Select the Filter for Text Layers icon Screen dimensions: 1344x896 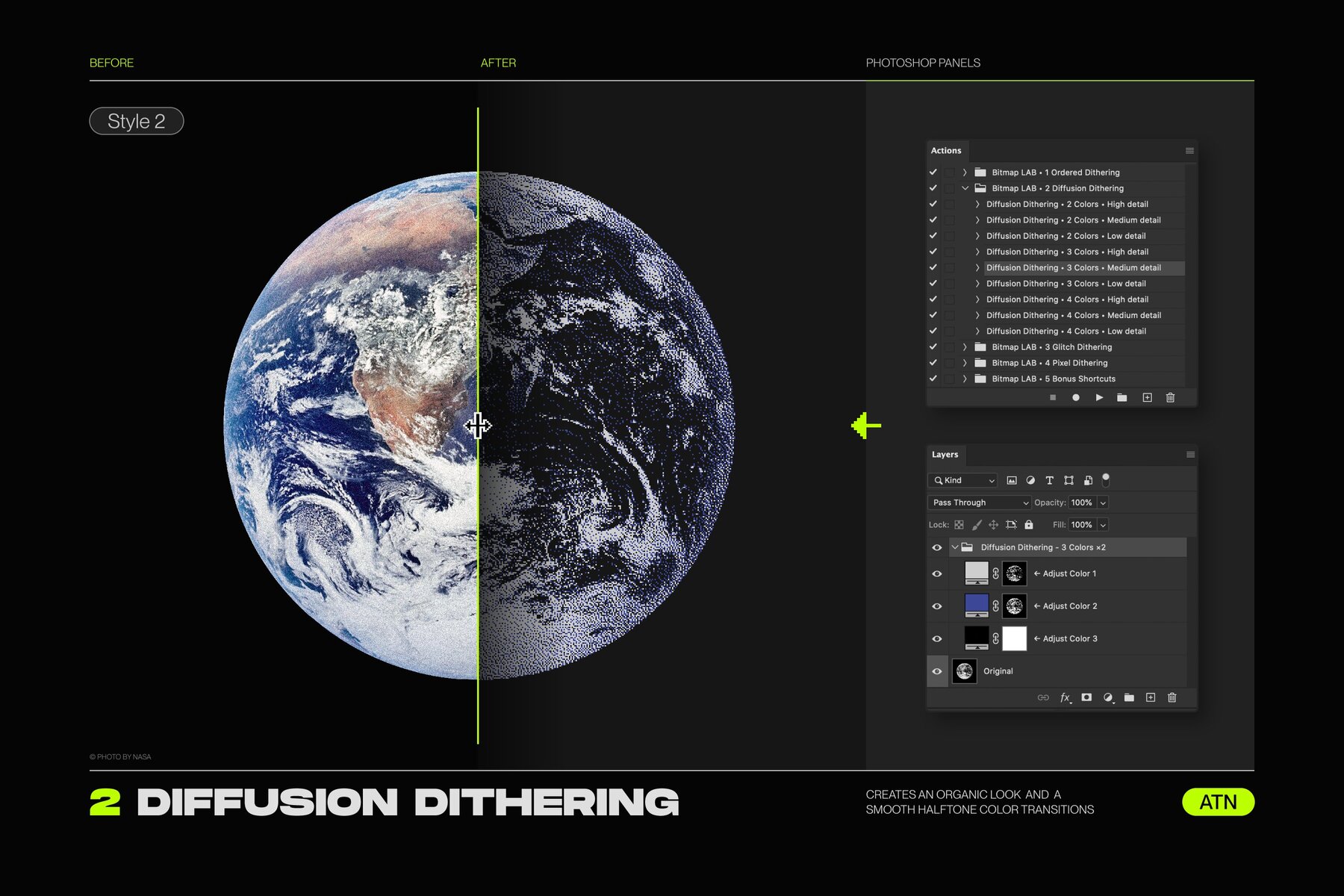point(1049,480)
